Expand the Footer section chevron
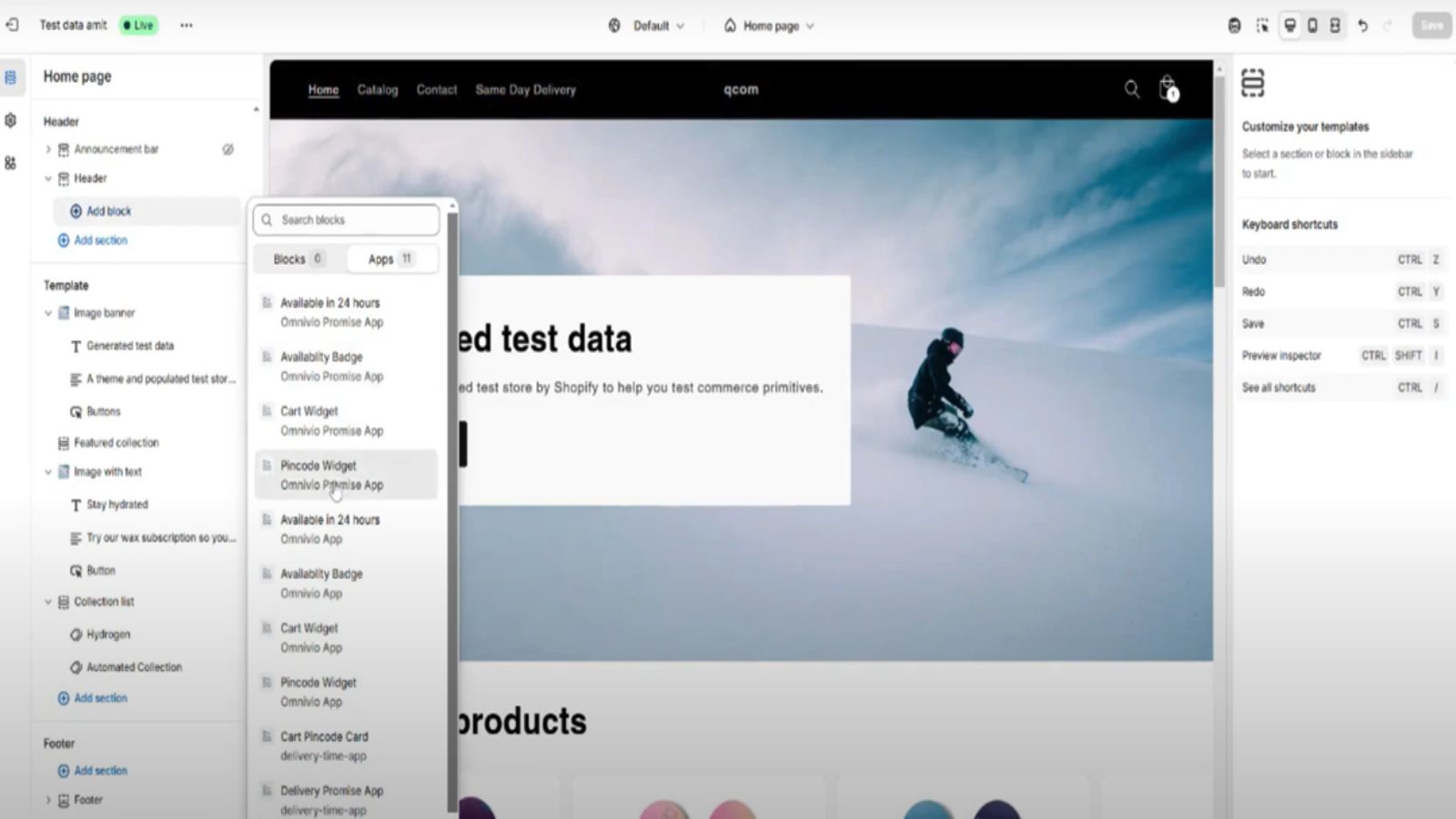Viewport: 1456px width, 819px height. point(48,801)
